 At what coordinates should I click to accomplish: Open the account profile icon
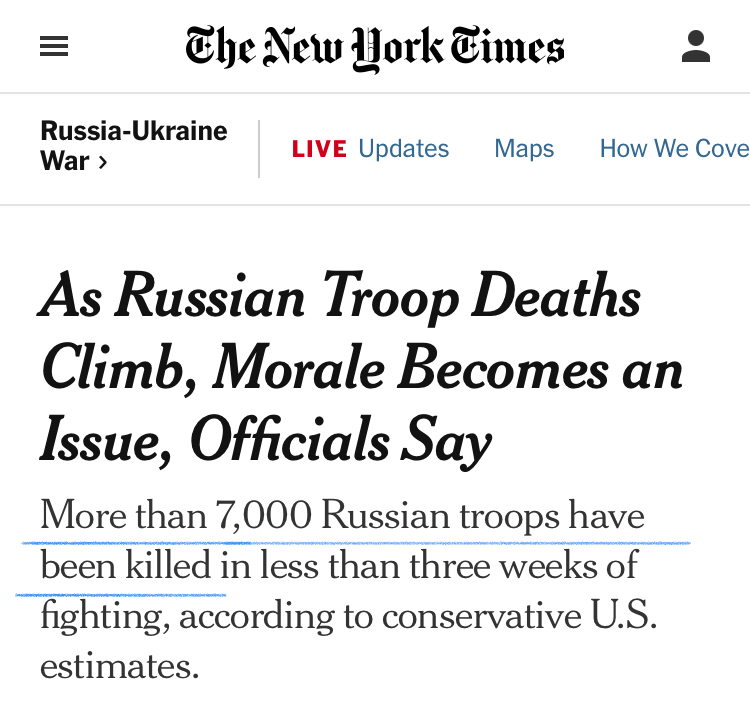[696, 46]
